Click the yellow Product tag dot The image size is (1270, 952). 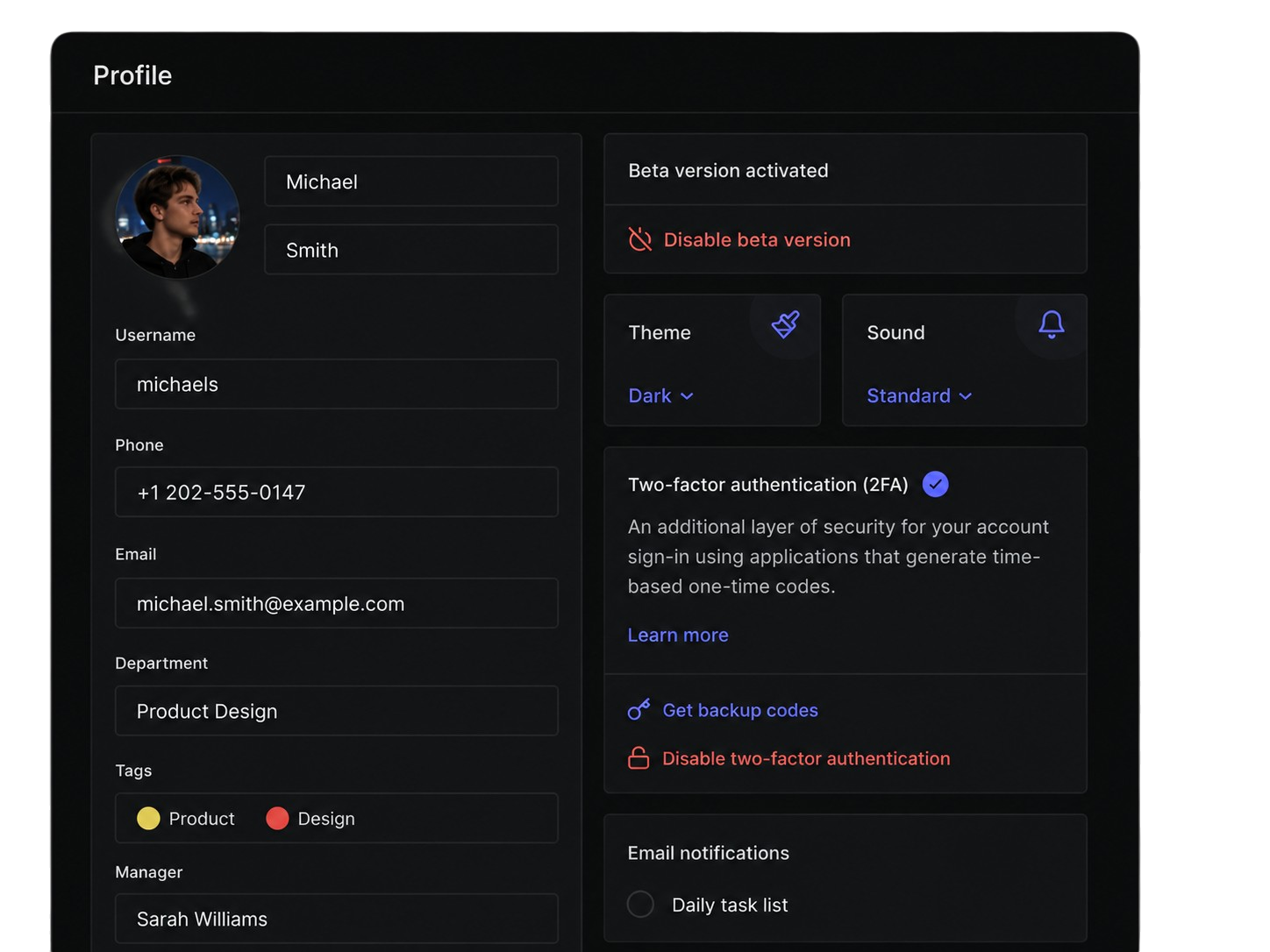coord(148,818)
